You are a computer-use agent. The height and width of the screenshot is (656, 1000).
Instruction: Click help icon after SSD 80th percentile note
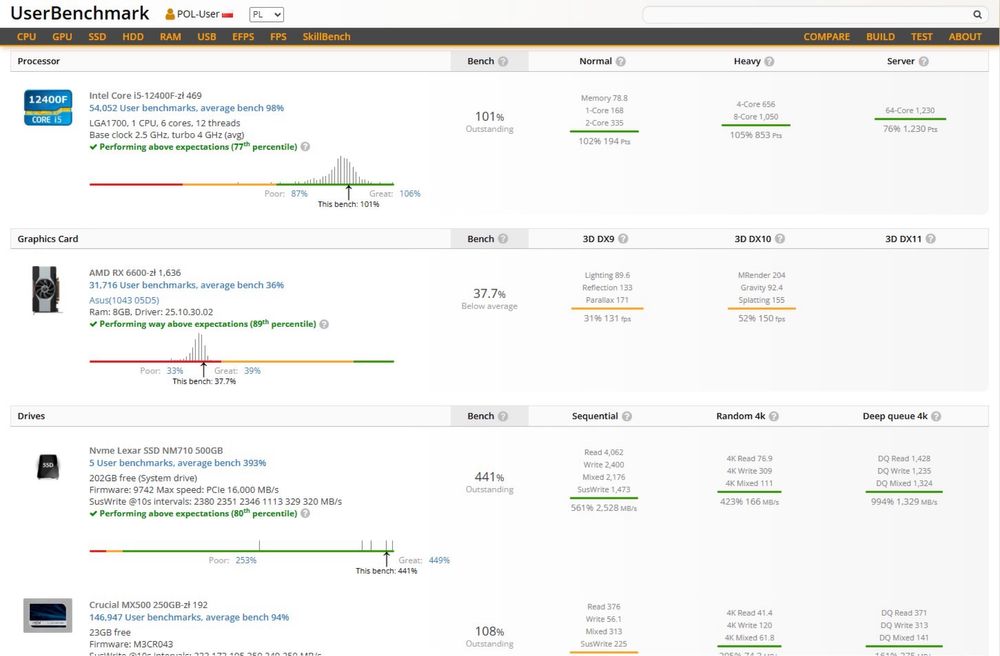[x=305, y=513]
